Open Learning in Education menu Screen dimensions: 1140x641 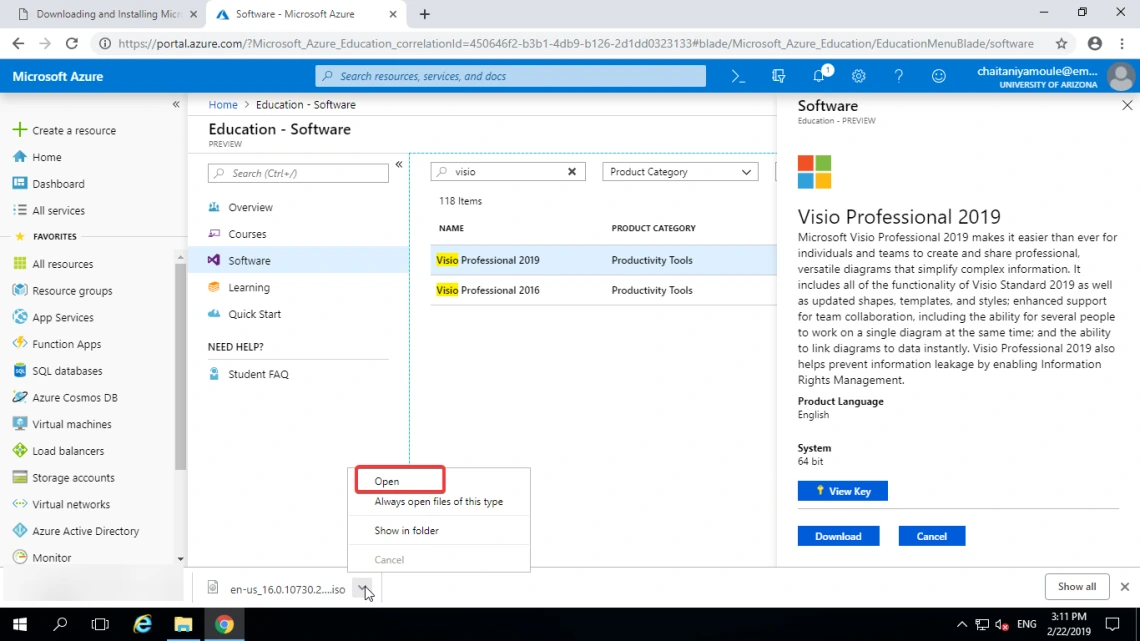pyautogui.click(x=249, y=287)
